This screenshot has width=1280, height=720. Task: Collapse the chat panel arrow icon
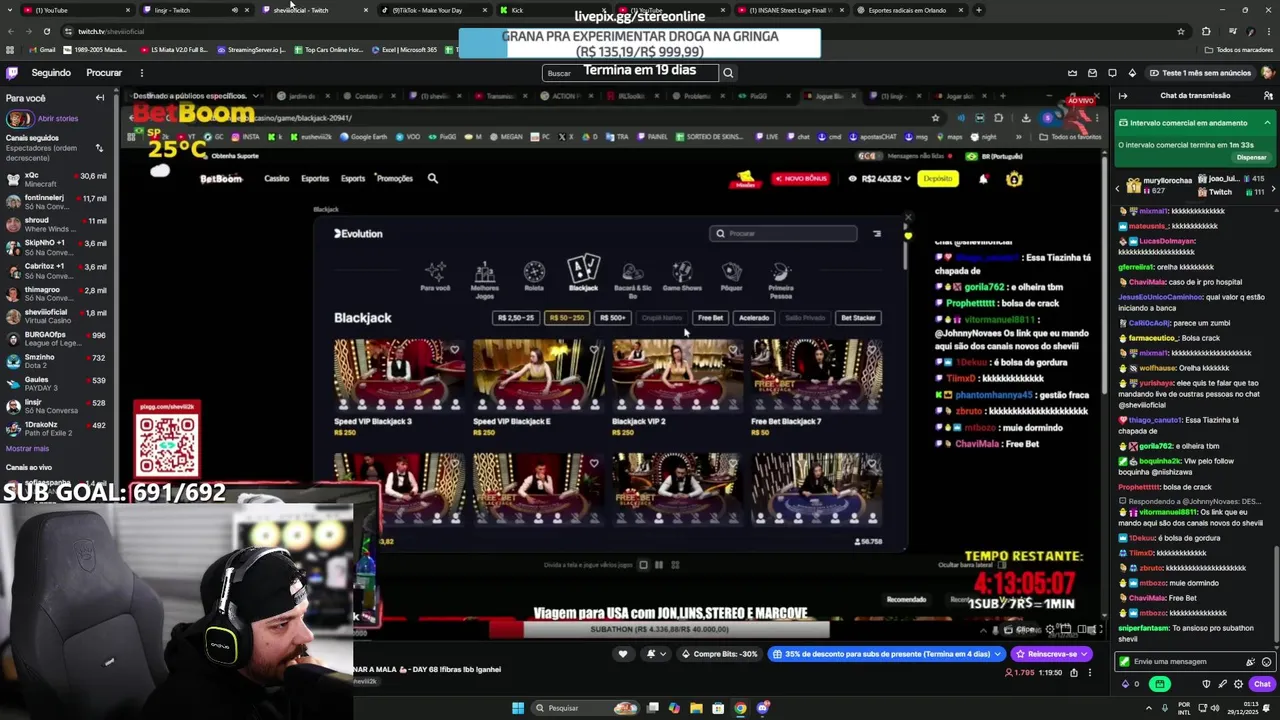(1123, 96)
